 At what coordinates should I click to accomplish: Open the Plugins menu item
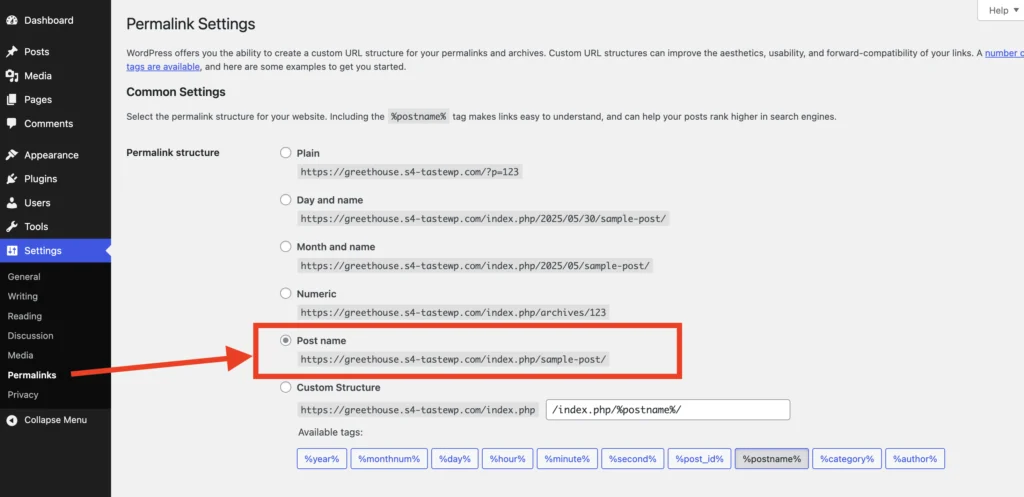click(40, 179)
